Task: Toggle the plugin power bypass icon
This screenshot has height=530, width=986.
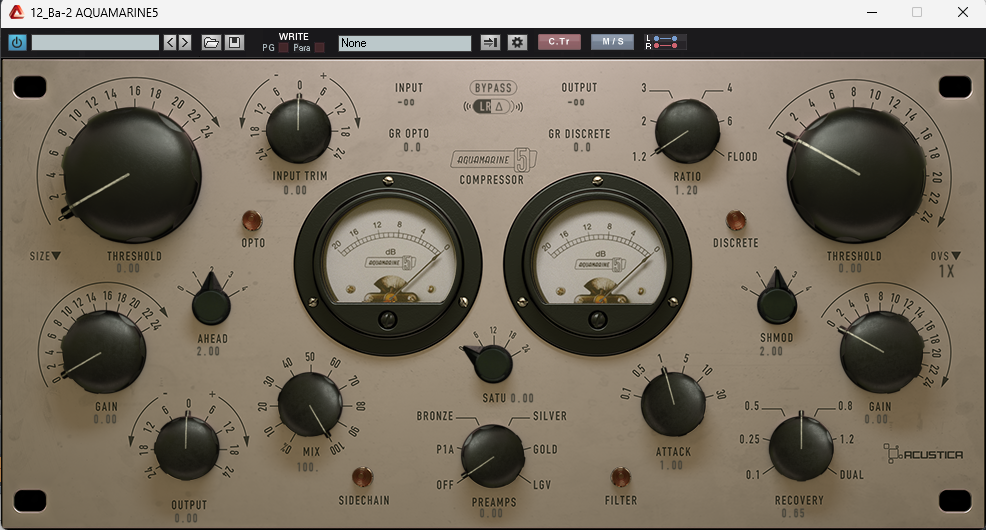Action: (17, 43)
